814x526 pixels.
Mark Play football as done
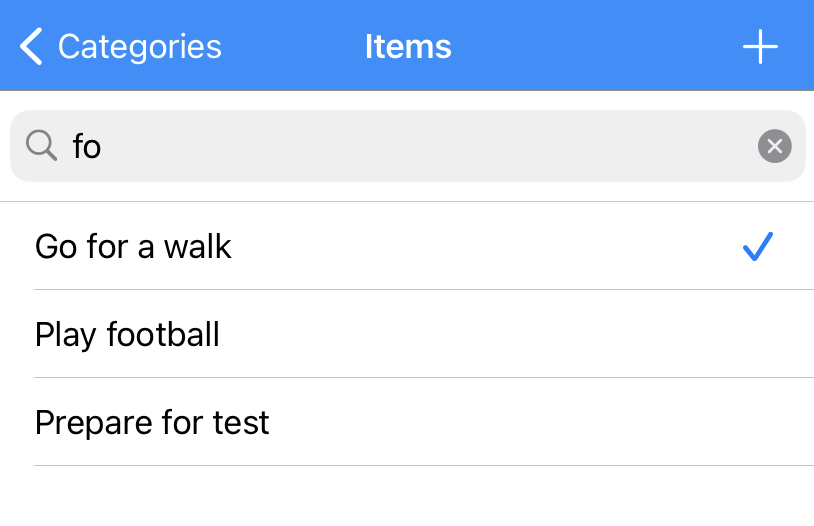point(407,334)
